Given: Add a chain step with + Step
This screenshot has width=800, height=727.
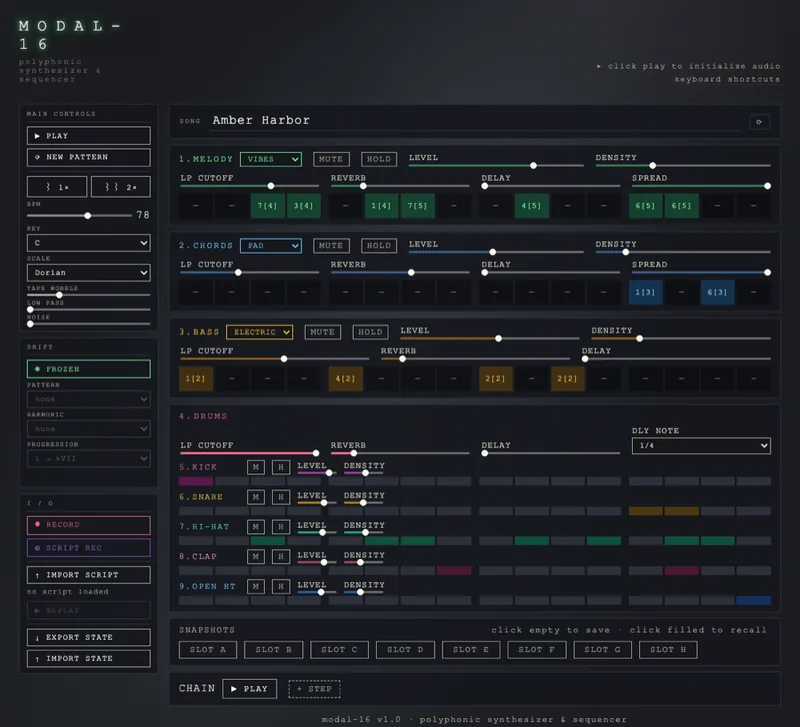Looking at the screenshot, I should [314, 689].
